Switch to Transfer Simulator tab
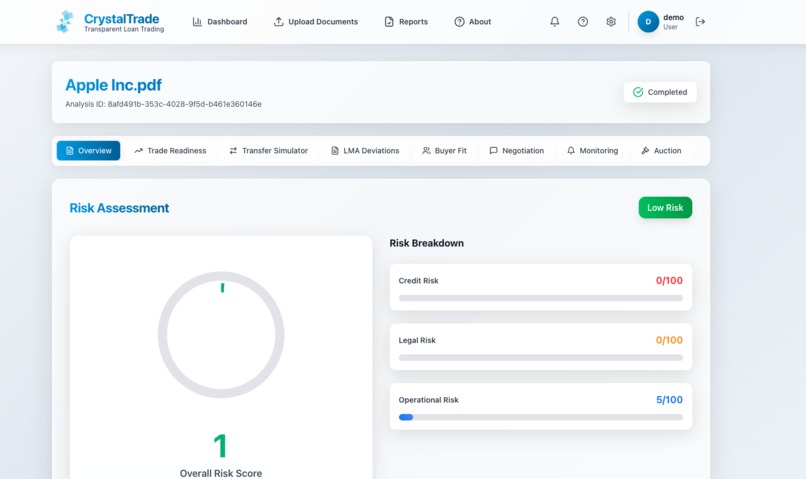 click(x=268, y=151)
